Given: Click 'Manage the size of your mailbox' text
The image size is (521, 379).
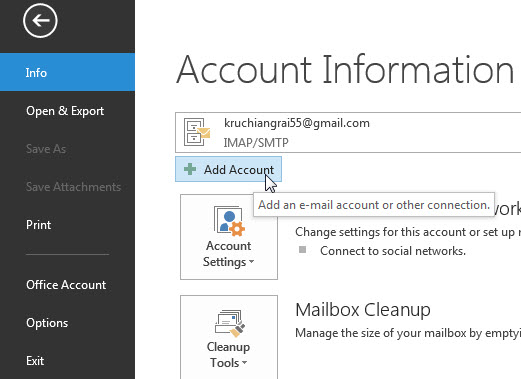Looking at the screenshot, I should click(x=381, y=333).
